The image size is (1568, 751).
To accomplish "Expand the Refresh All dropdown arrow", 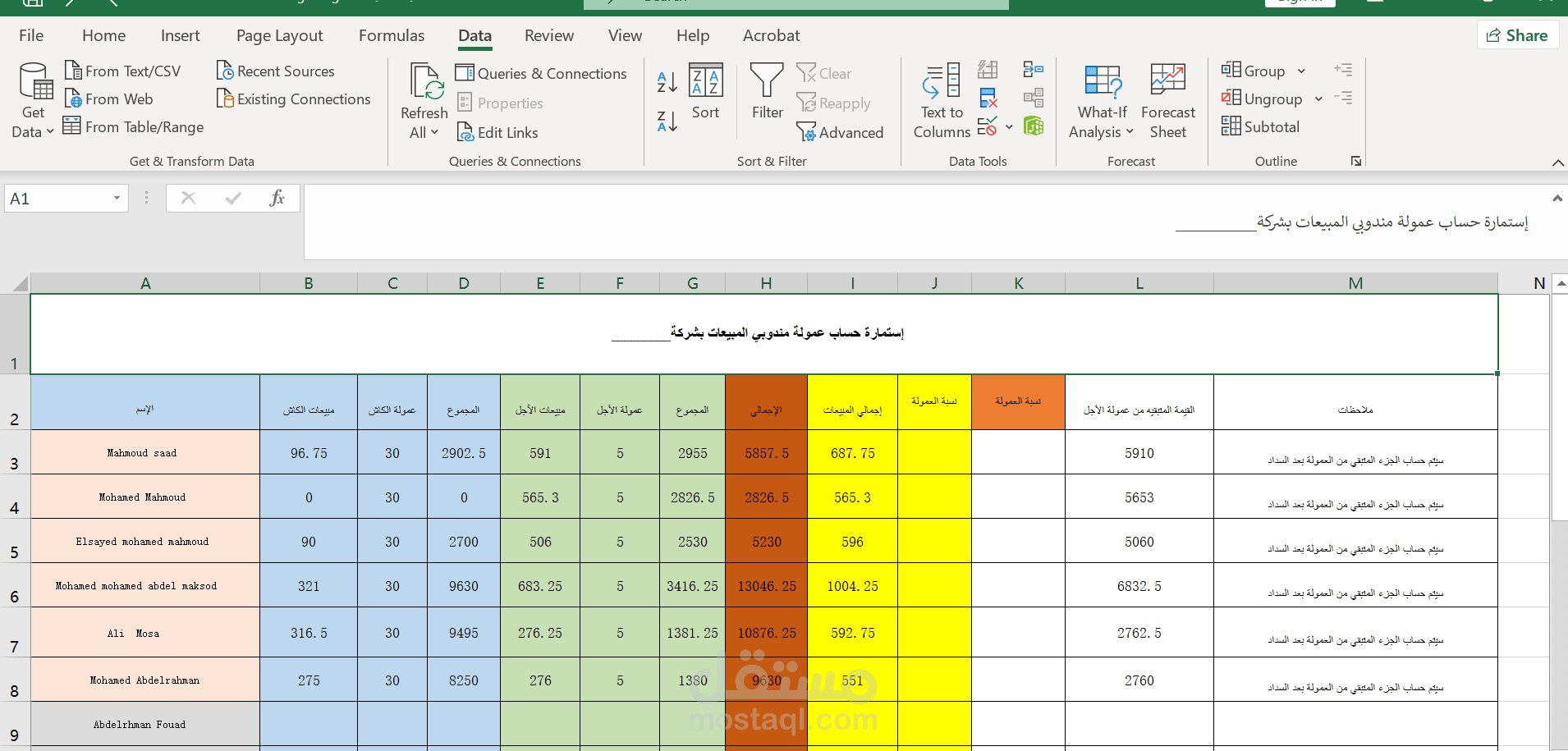I will coord(435,132).
